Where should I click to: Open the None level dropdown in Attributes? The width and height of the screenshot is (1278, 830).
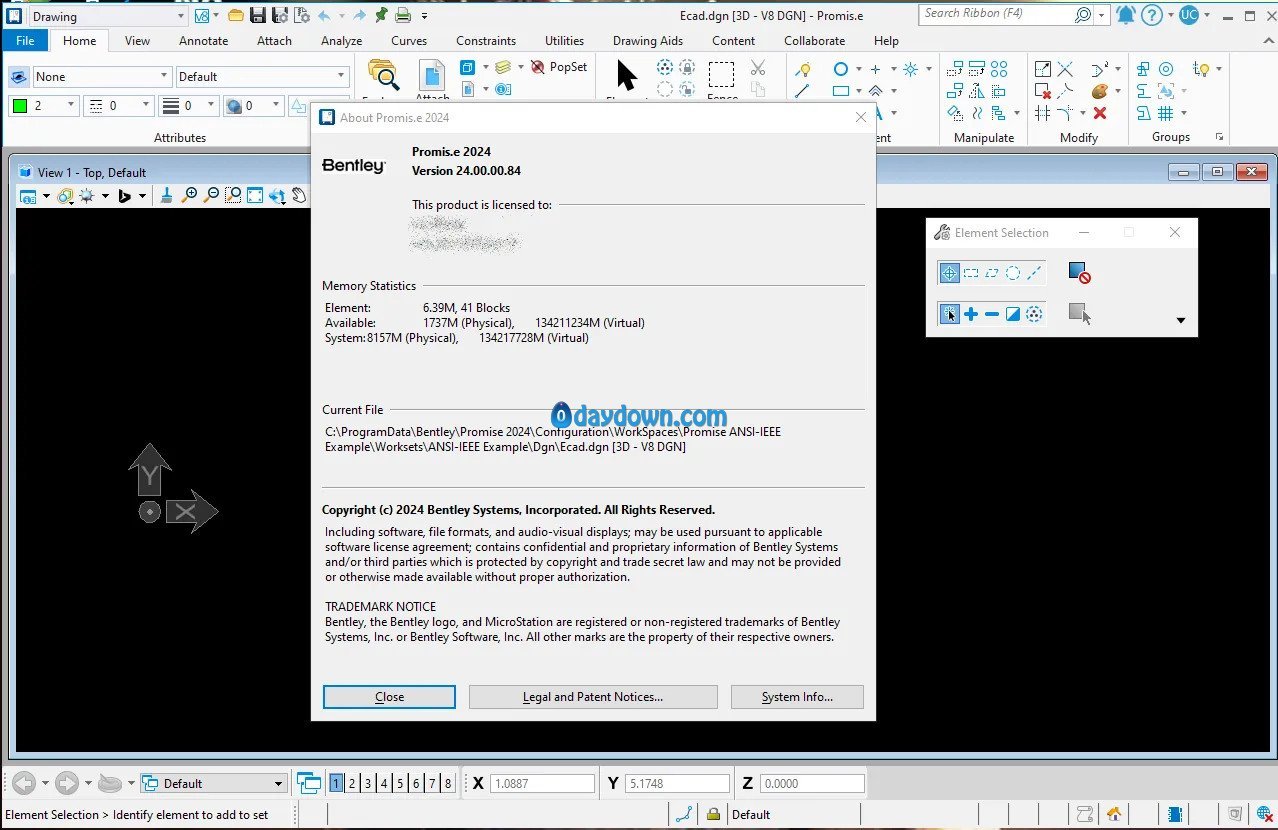point(102,76)
